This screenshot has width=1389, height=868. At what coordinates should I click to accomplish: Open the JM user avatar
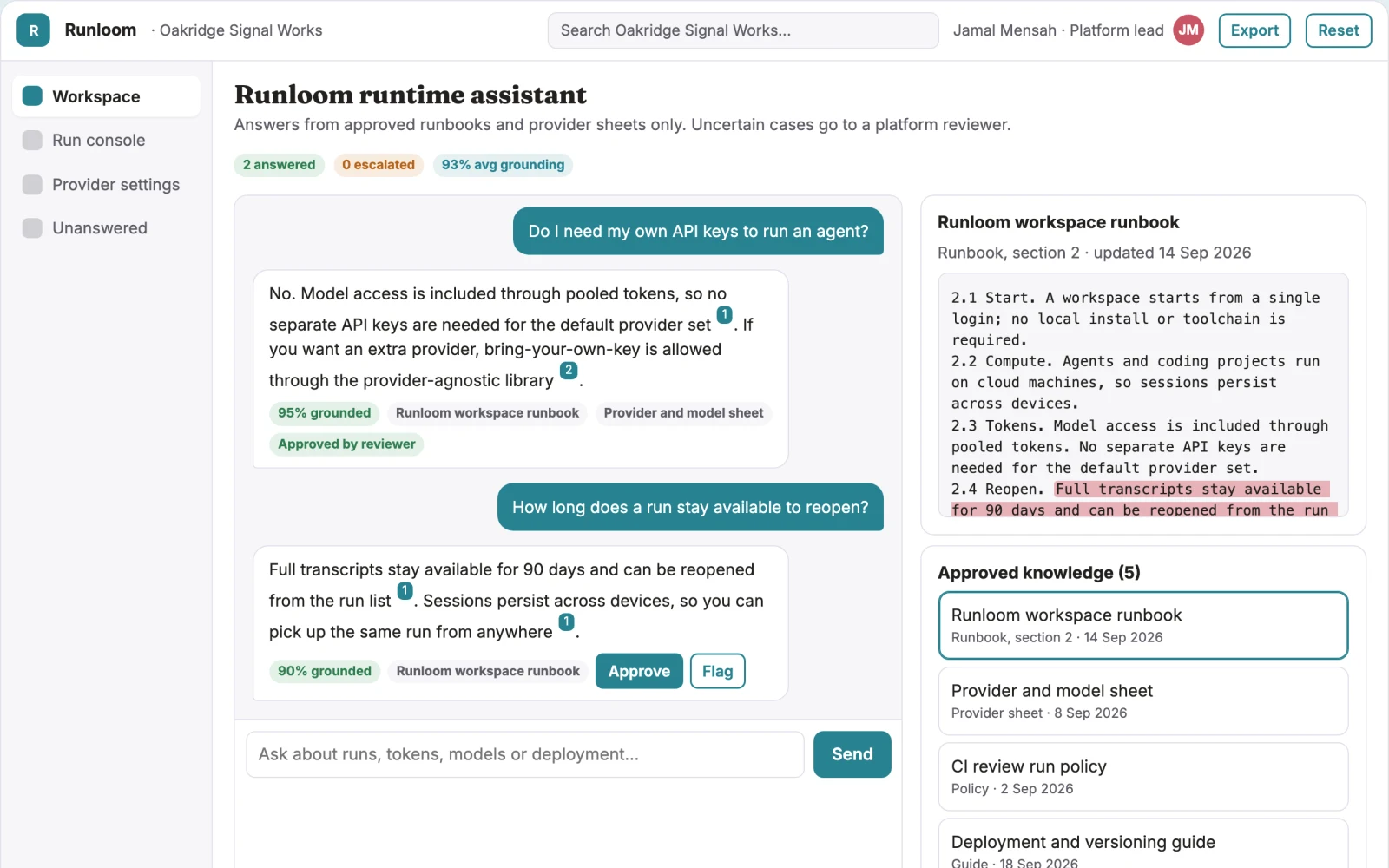(x=1188, y=30)
